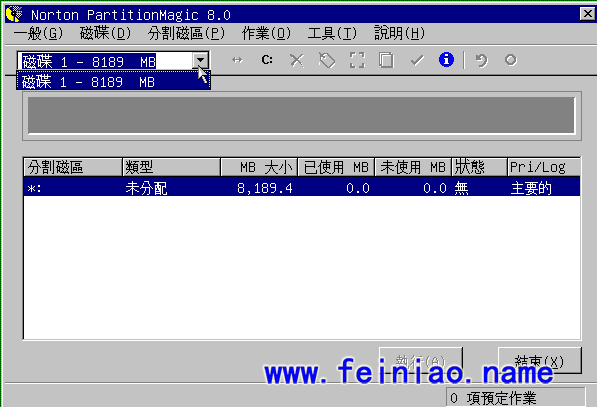Screen dimensions: 597x407
Task: Click the resize/move partition arrow icon
Action: click(237, 60)
